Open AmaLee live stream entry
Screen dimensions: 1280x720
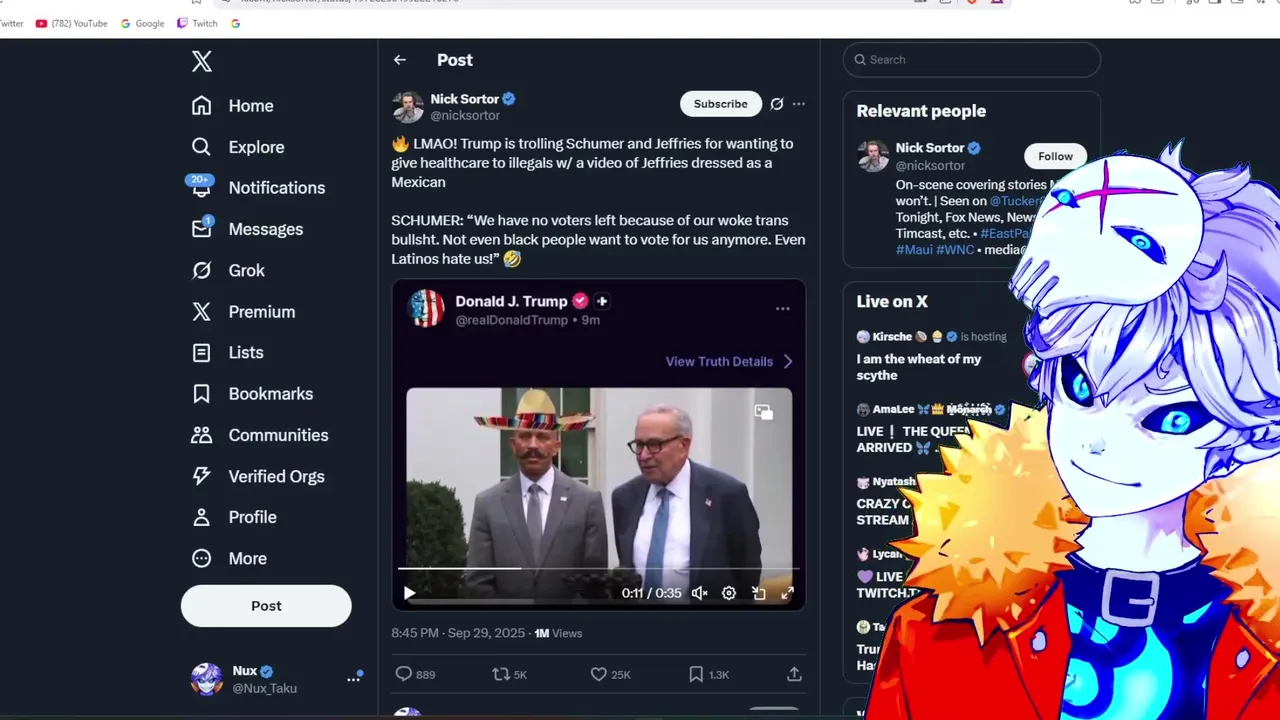pos(930,429)
